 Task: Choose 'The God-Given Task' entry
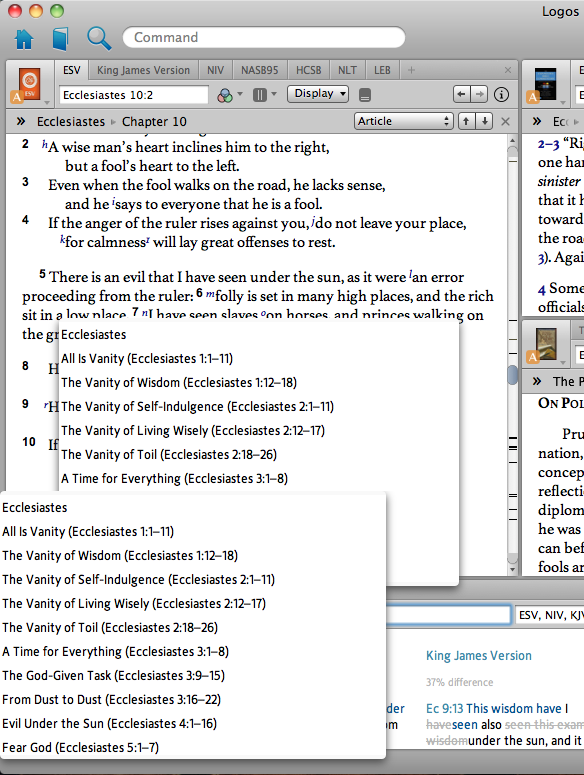click(x=114, y=676)
